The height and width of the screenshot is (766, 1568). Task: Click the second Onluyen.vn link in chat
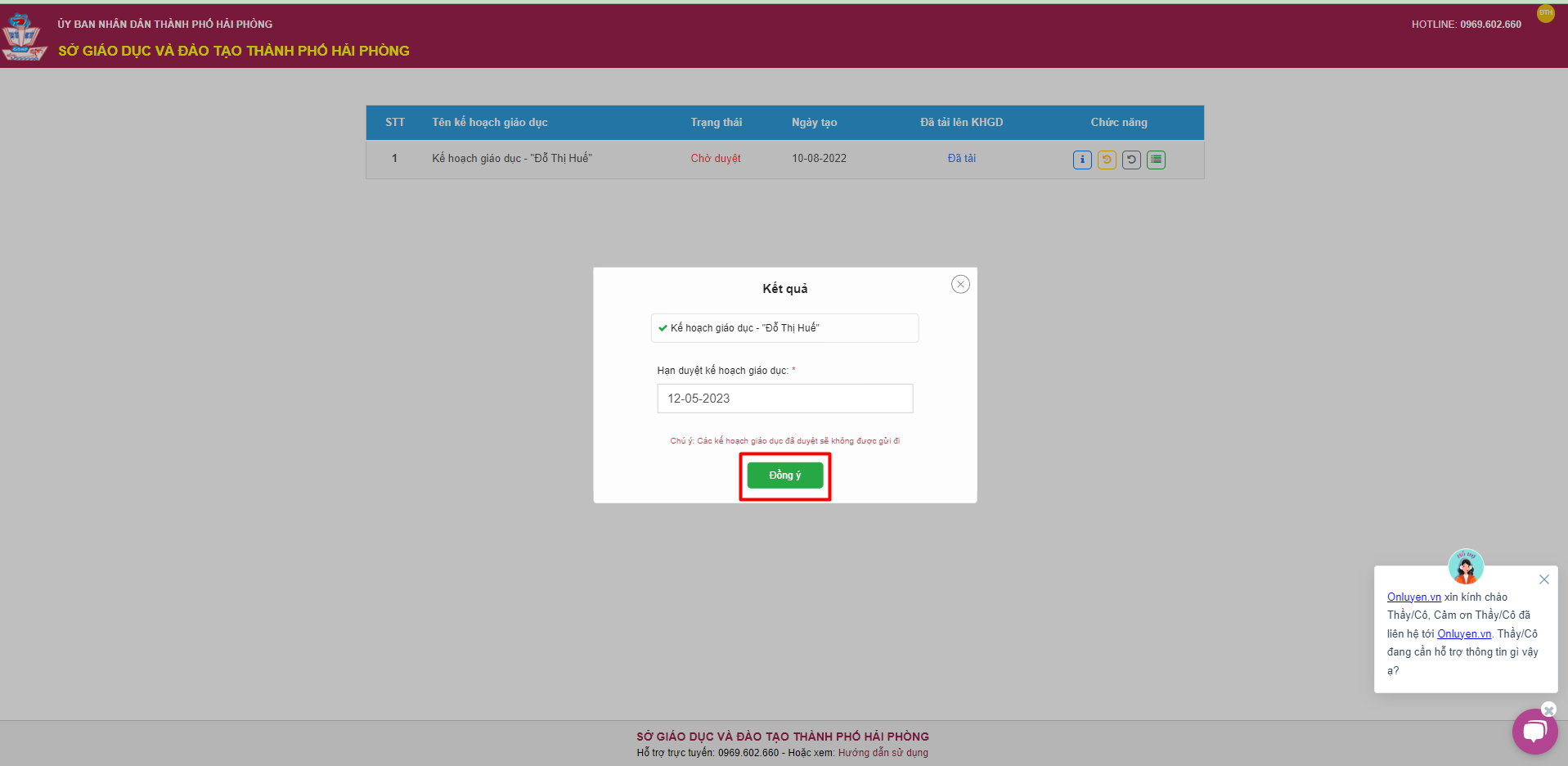click(x=1463, y=633)
